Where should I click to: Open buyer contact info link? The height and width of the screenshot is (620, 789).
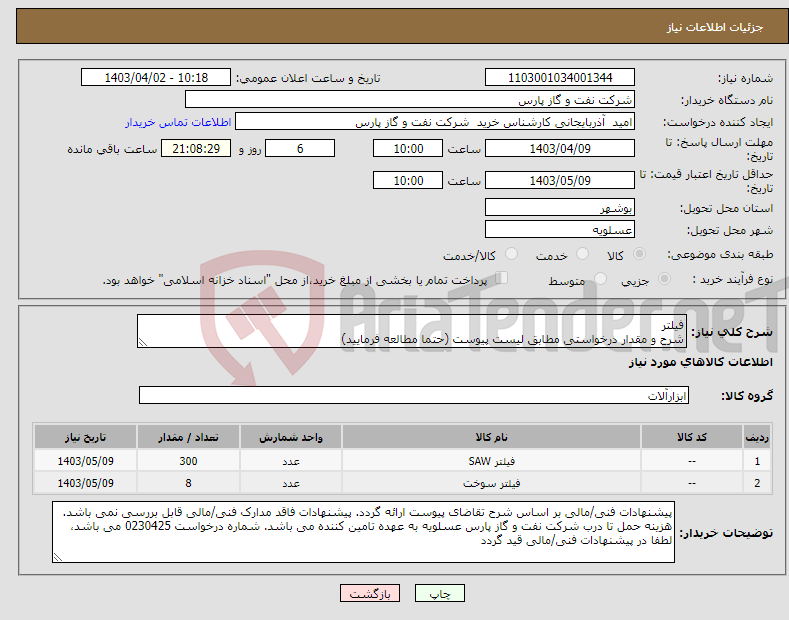pos(178,122)
